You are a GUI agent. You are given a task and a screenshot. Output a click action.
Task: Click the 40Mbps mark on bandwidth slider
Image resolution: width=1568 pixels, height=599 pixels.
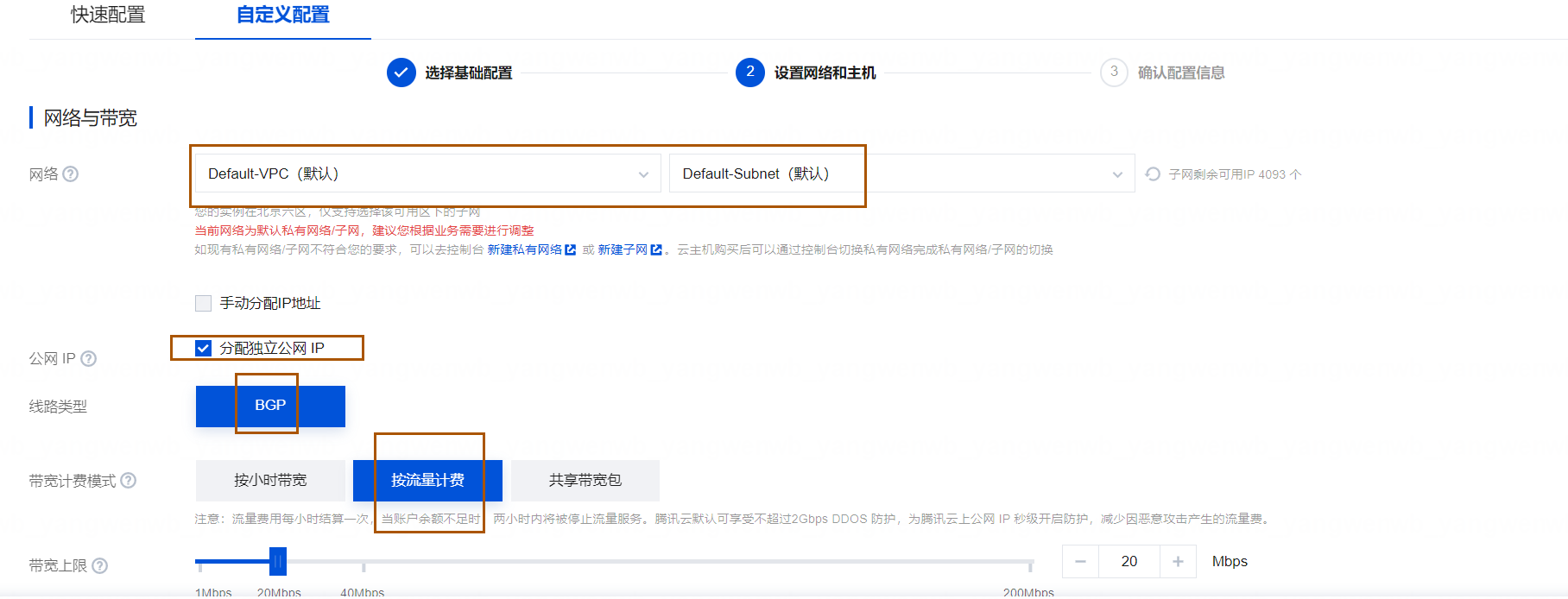click(363, 591)
